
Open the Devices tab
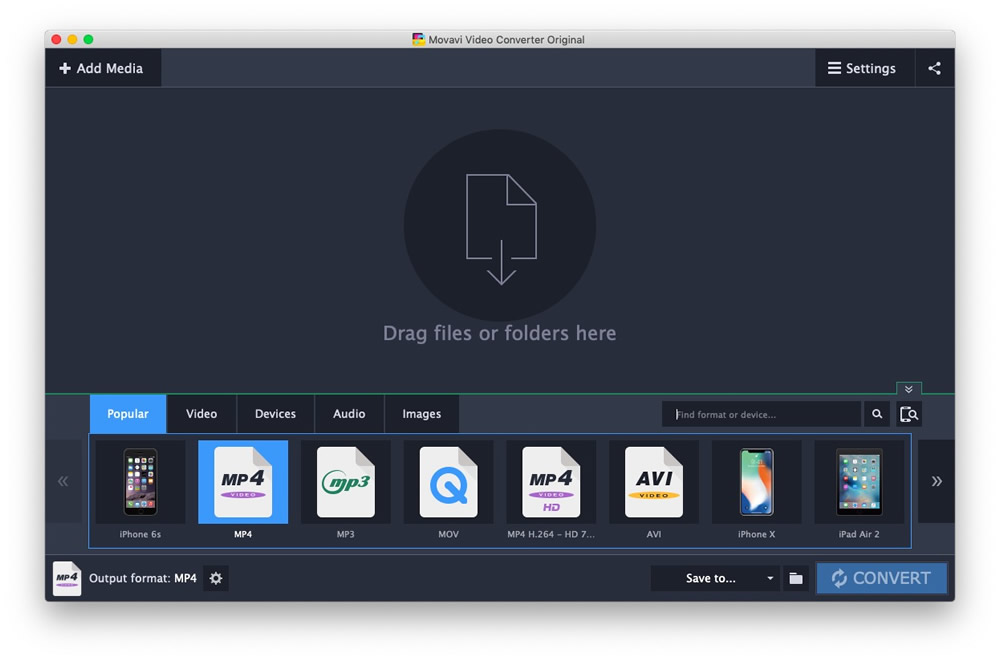point(275,413)
